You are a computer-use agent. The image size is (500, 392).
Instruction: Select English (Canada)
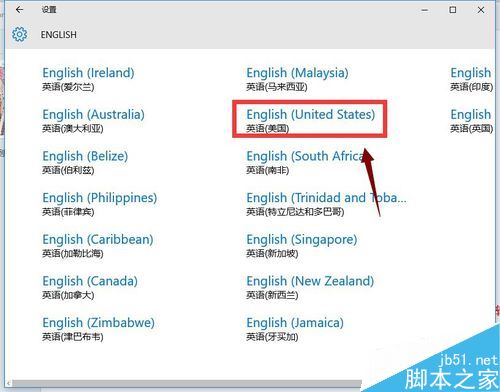point(90,287)
